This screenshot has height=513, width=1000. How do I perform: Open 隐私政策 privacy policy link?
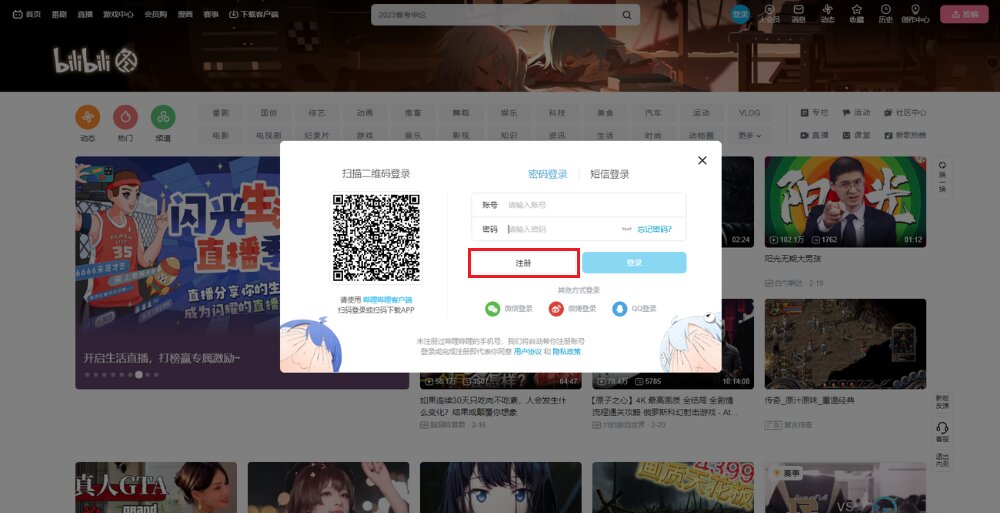click(566, 352)
